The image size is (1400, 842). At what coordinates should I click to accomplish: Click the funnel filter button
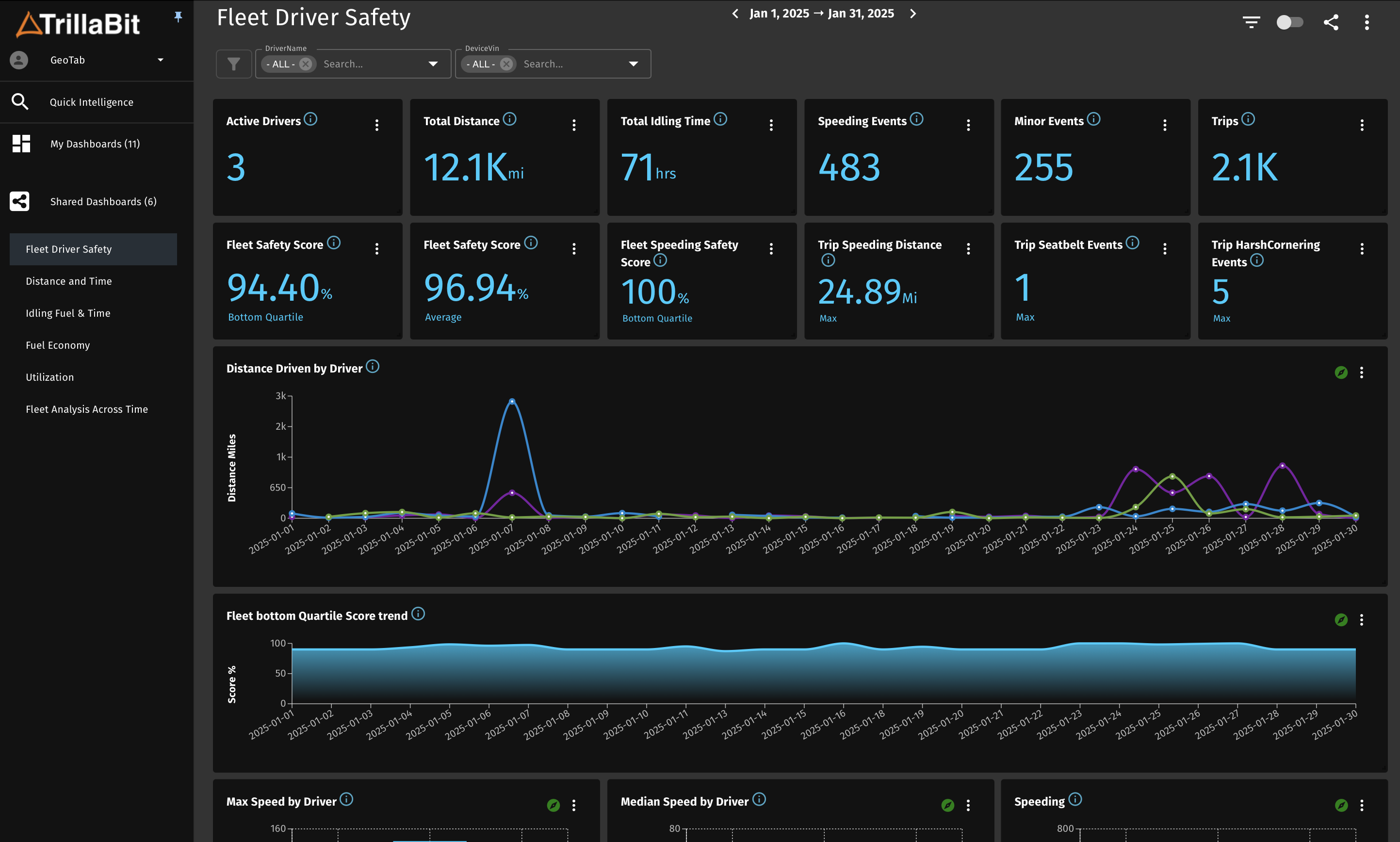click(233, 64)
